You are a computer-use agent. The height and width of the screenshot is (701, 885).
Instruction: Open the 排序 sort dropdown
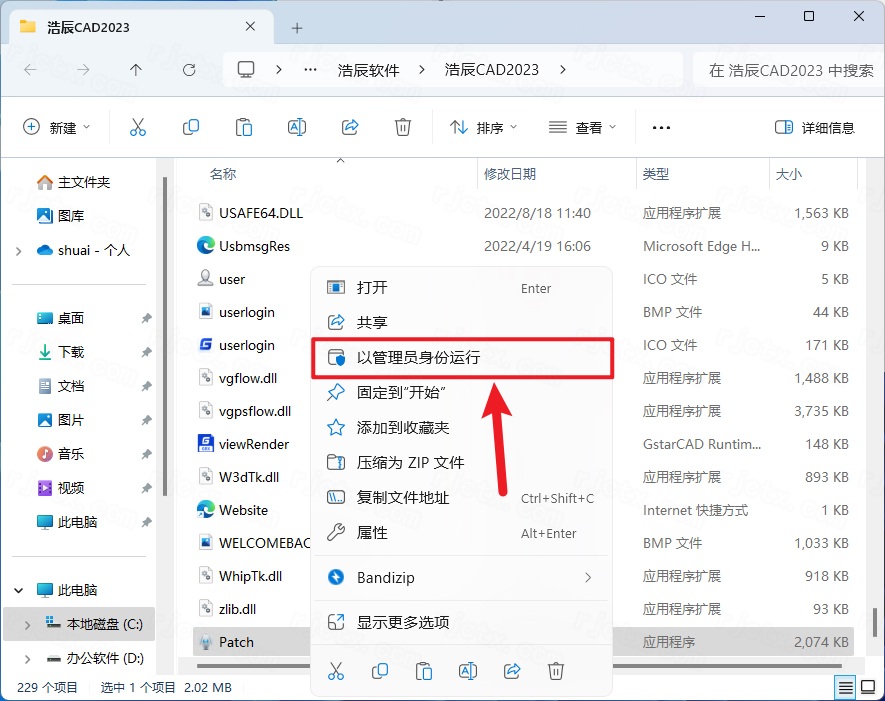484,127
